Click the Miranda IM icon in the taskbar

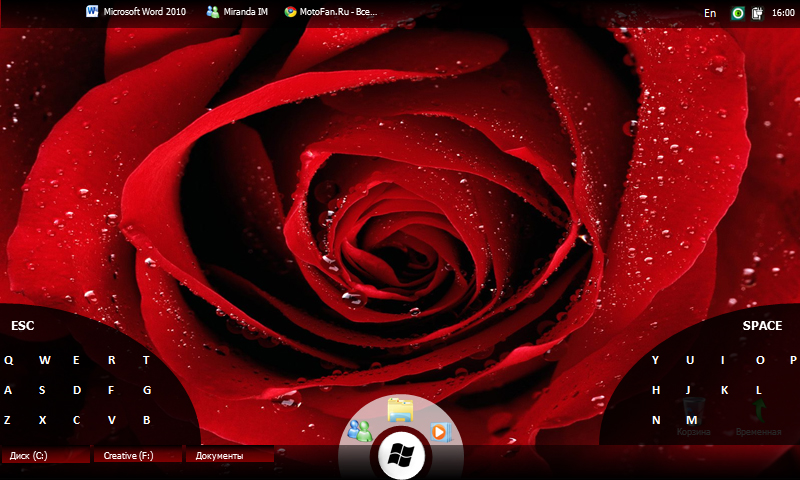(212, 12)
